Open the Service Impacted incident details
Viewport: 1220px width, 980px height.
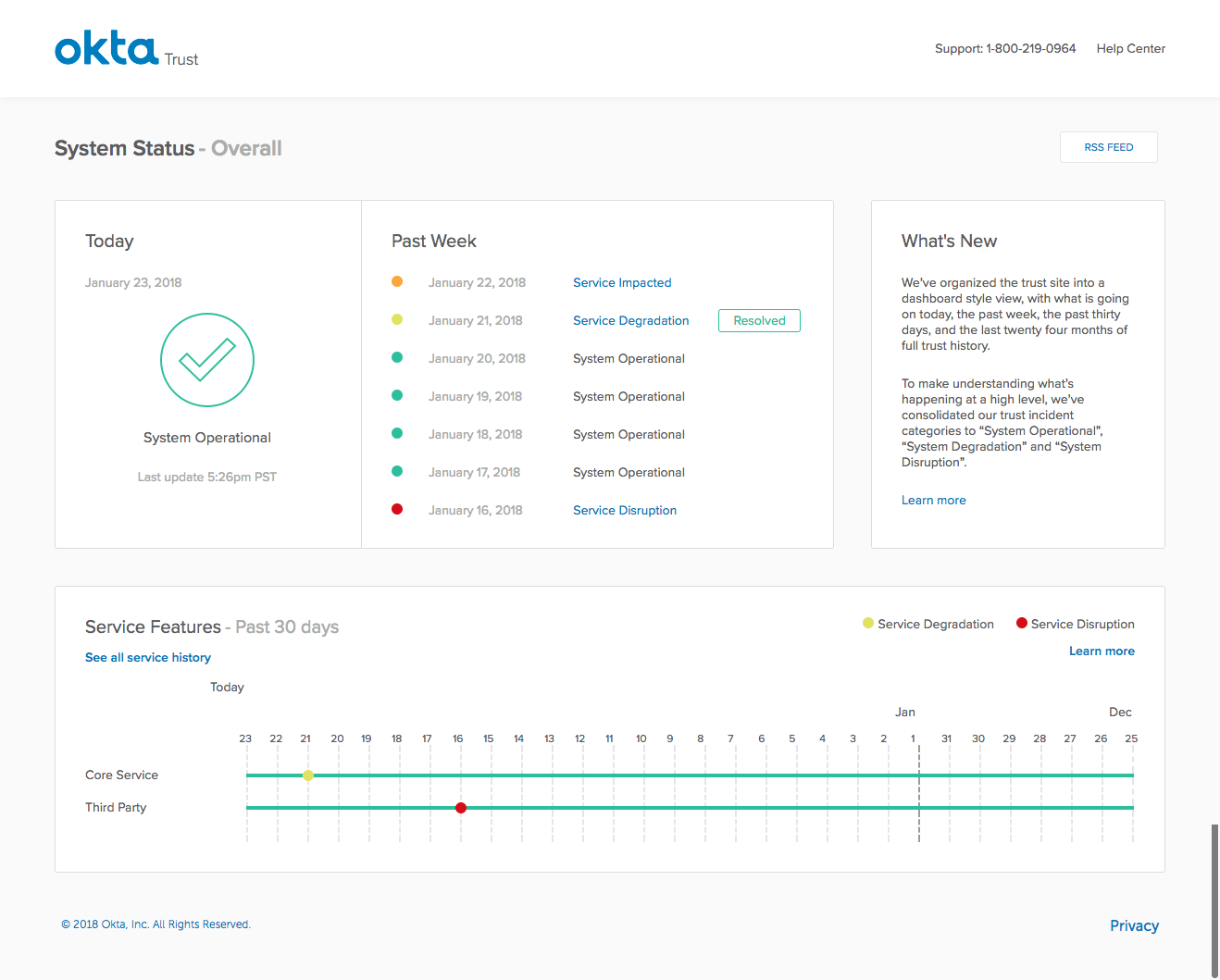click(621, 282)
